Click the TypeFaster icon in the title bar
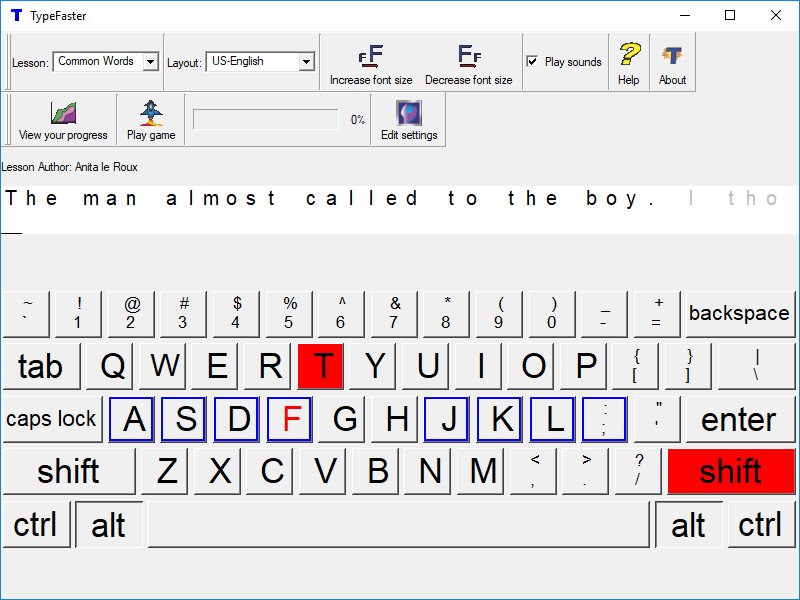The height and width of the screenshot is (600, 800). [14, 15]
